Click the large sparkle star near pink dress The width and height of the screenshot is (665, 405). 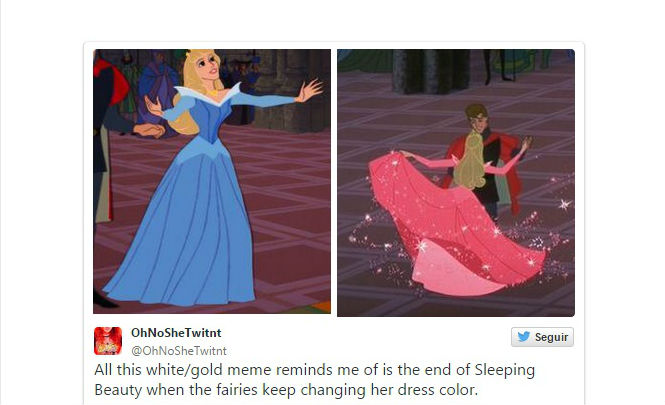tap(564, 205)
